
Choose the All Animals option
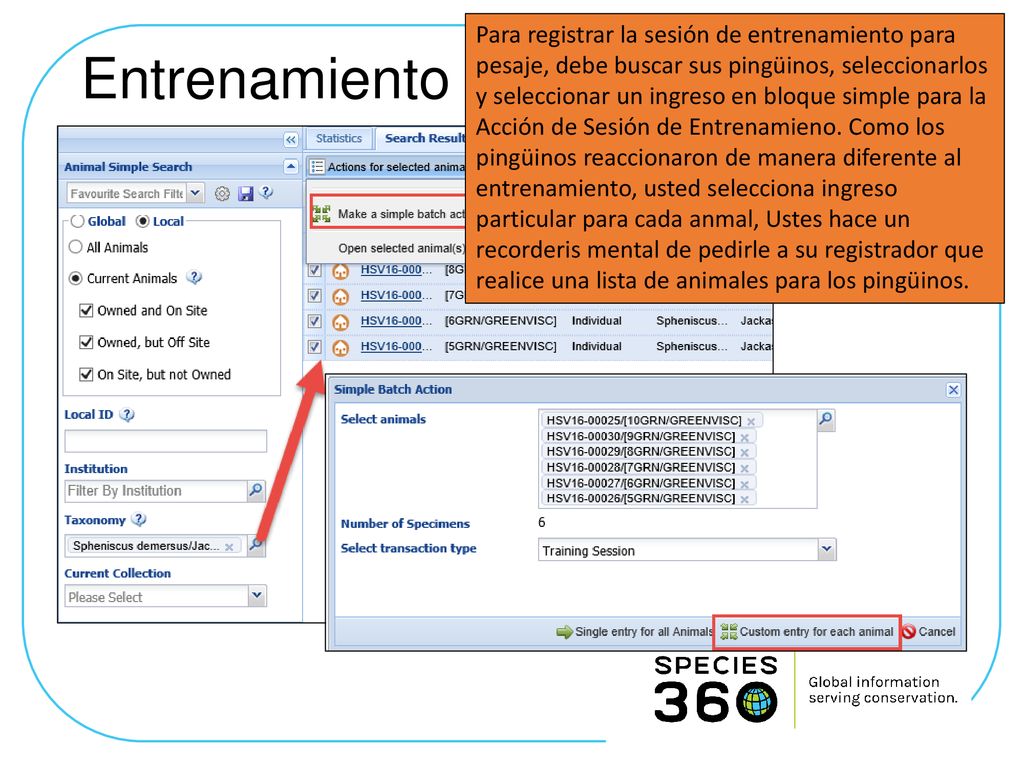click(76, 247)
